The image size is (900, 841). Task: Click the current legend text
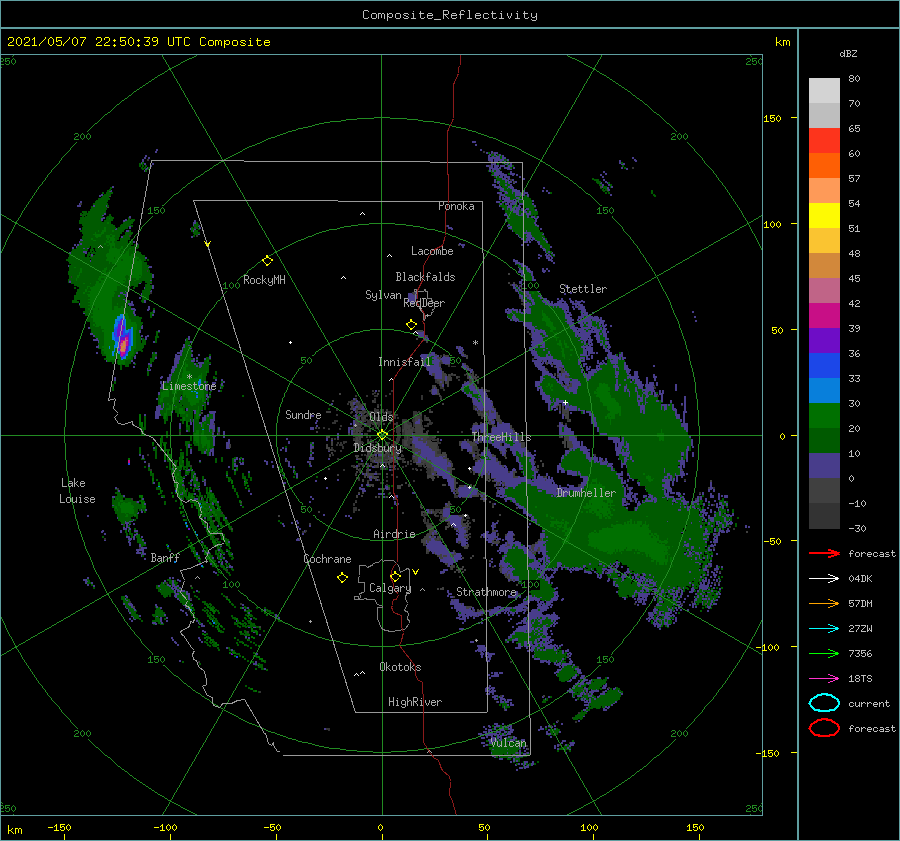tap(869, 703)
